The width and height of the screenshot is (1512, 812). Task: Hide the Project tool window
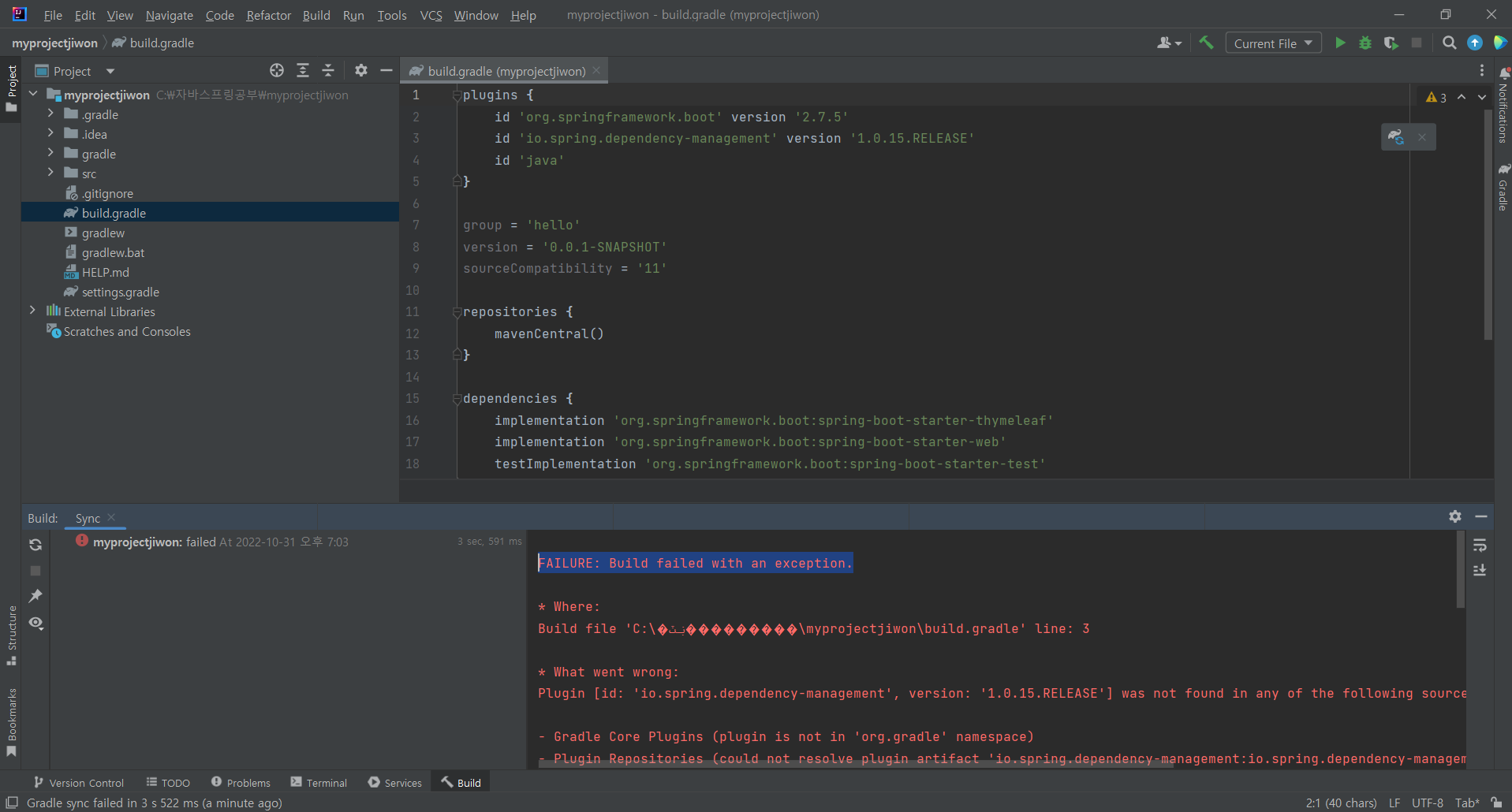coord(386,70)
